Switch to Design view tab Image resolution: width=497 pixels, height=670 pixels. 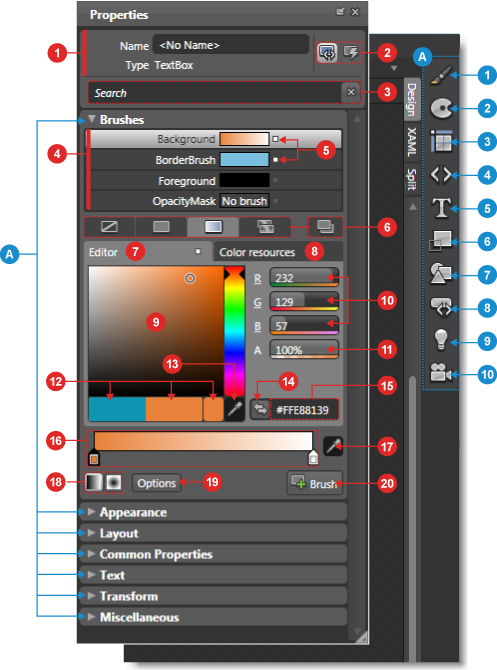pyautogui.click(x=412, y=99)
